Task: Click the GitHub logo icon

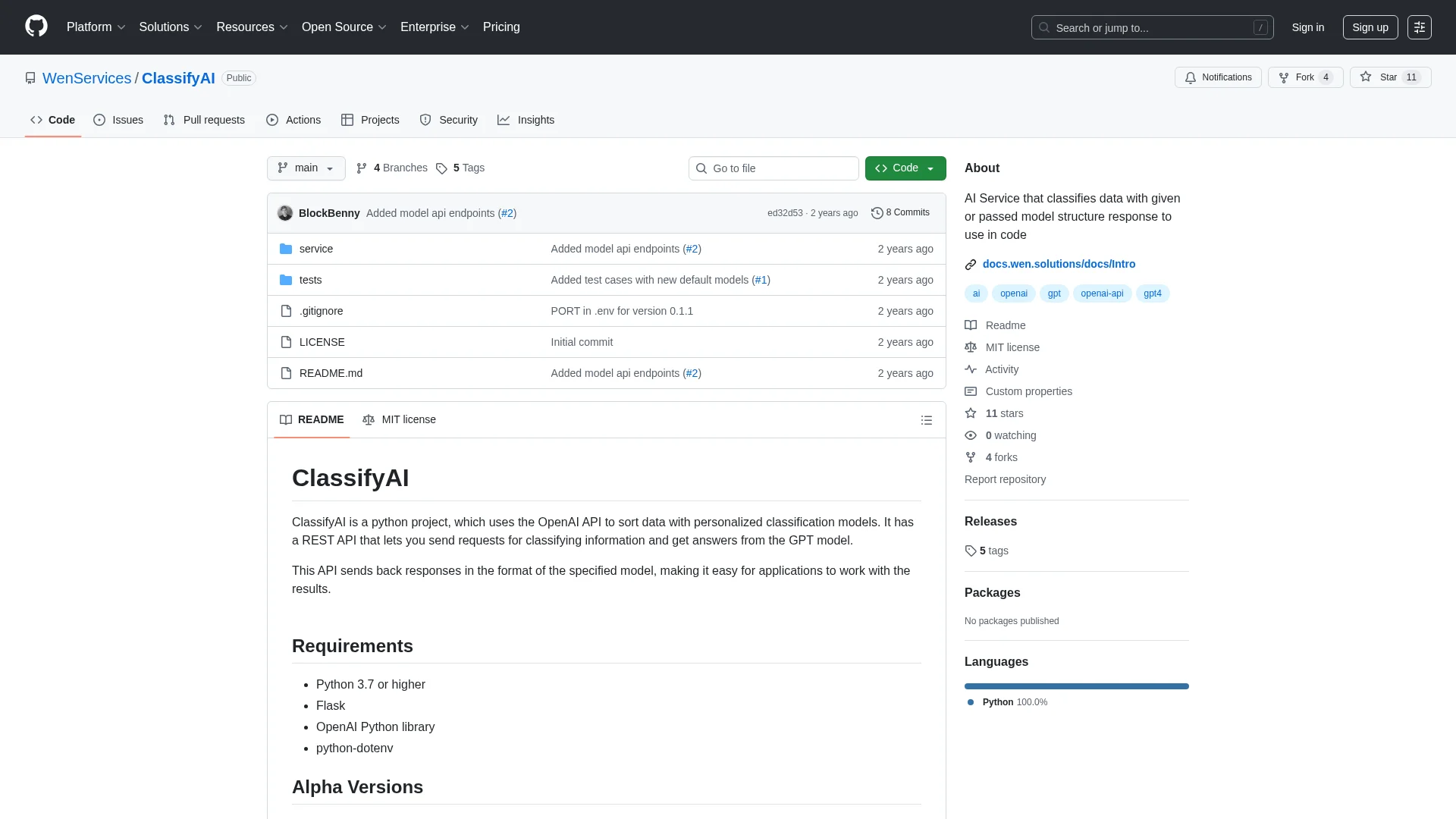Action: point(36,27)
